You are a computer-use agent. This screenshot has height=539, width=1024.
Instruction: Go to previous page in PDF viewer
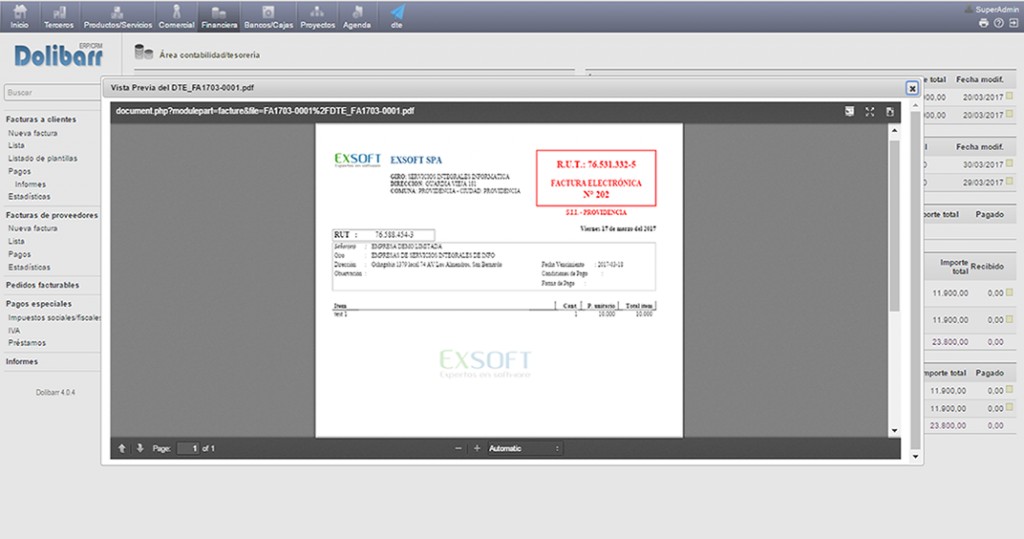[x=122, y=448]
